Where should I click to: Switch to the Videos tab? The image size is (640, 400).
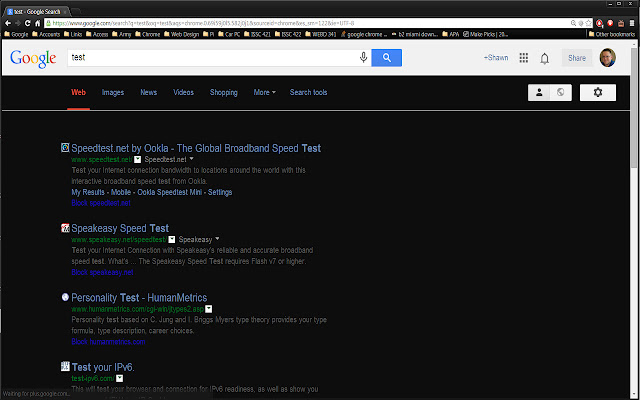(x=183, y=92)
